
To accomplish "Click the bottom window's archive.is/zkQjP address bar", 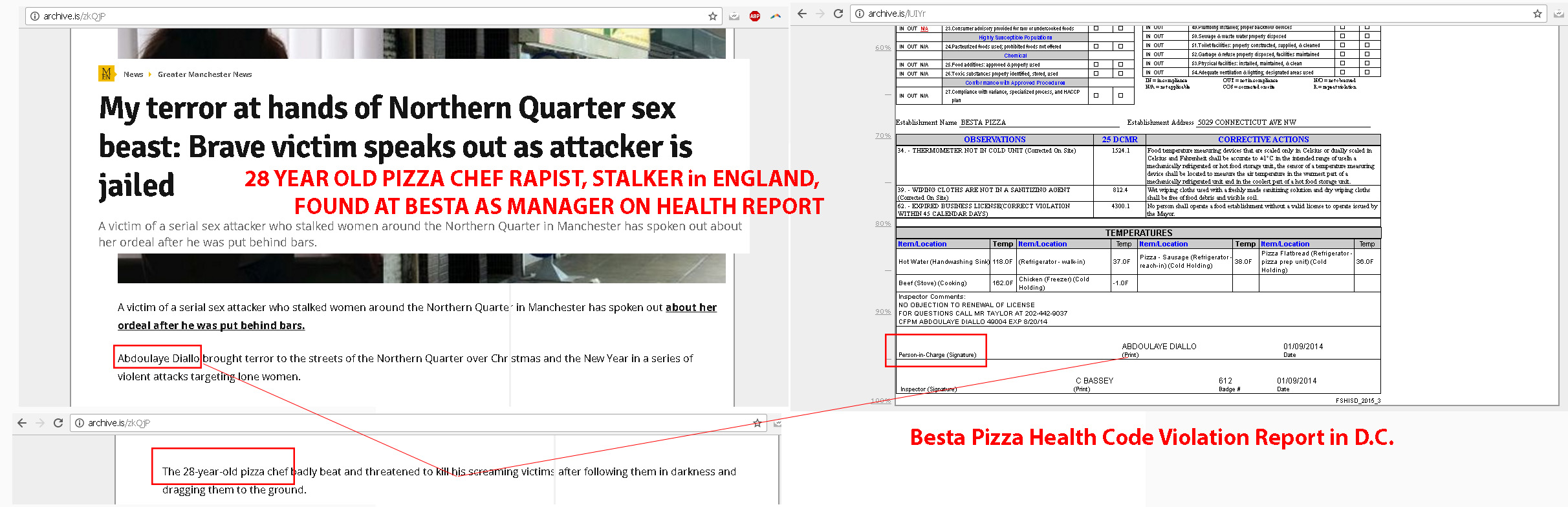I will pyautogui.click(x=418, y=423).
